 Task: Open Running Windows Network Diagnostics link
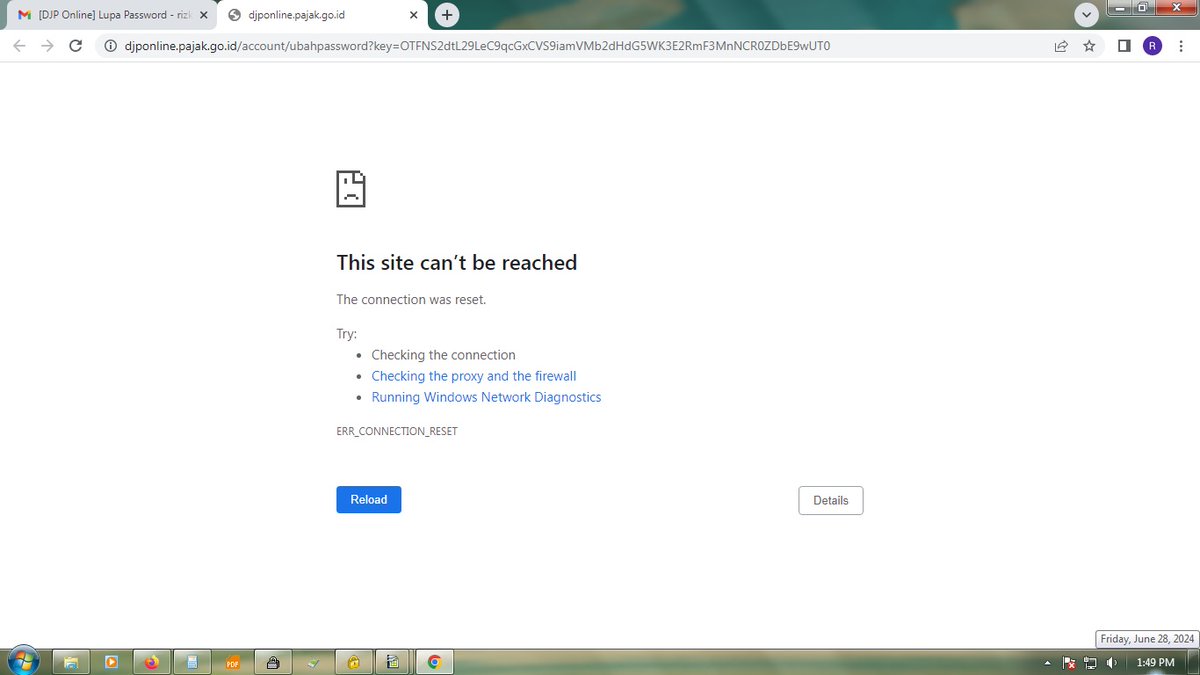(x=486, y=397)
